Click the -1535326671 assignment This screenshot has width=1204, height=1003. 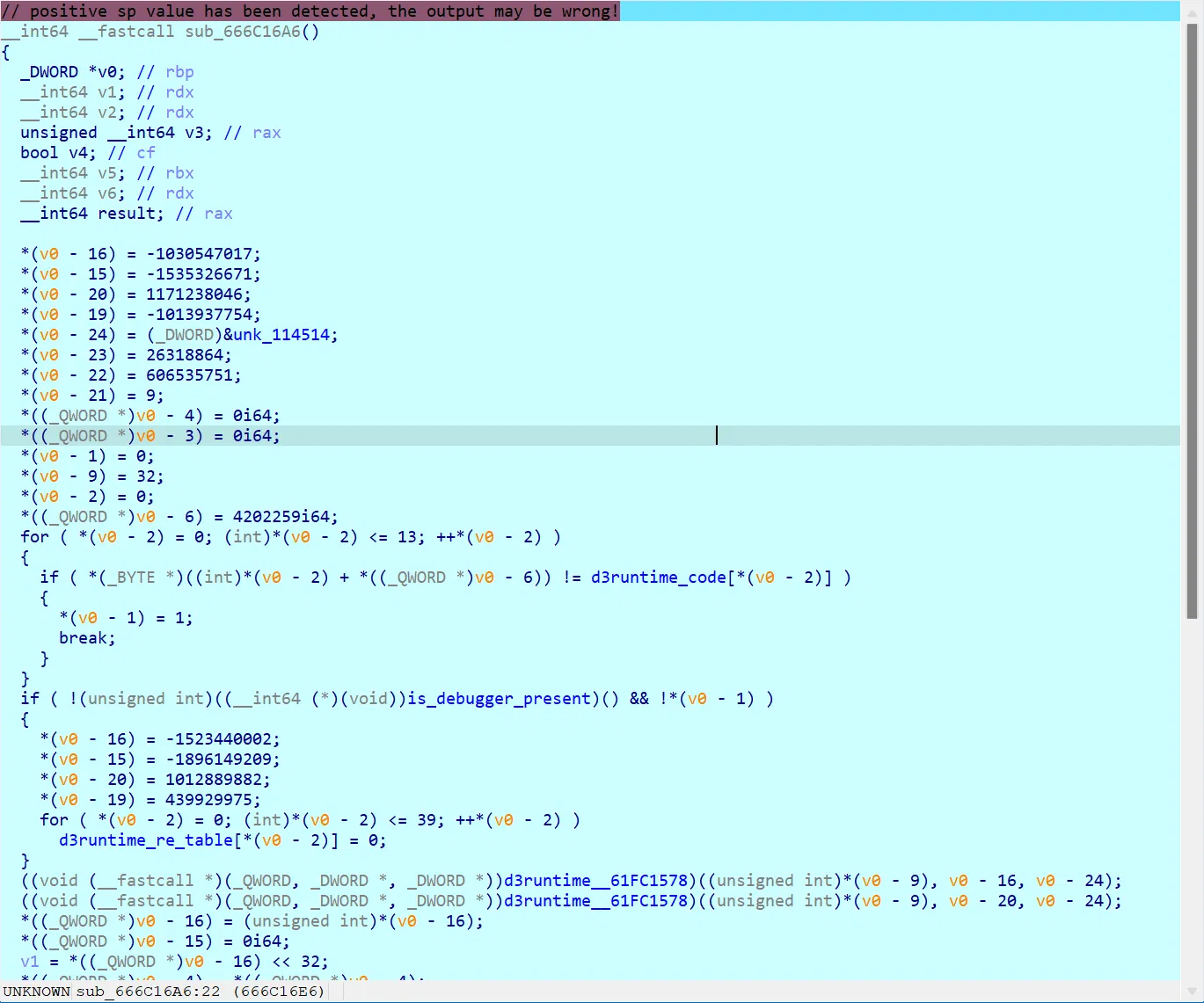point(141,274)
